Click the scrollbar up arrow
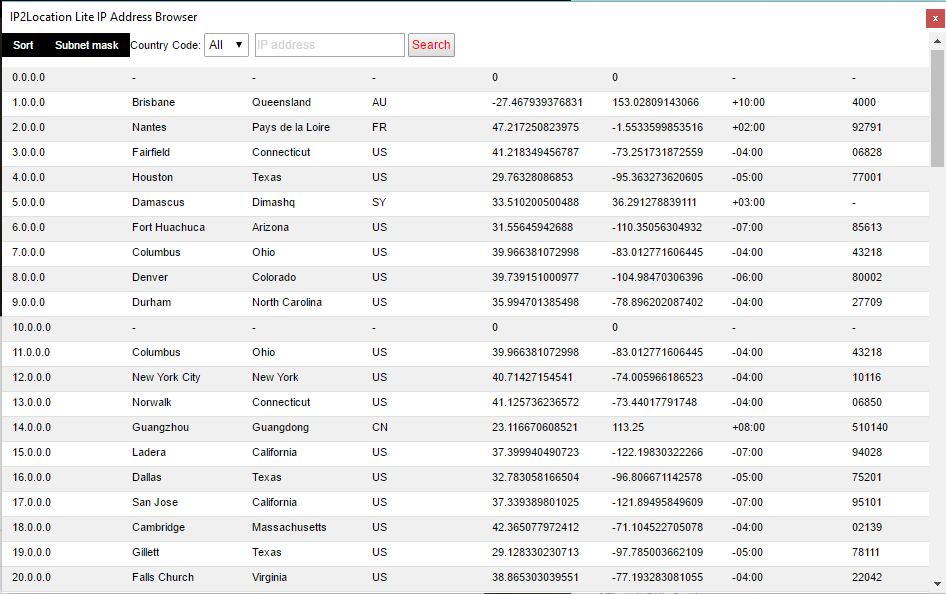This screenshot has width=946, height=594. tap(937, 41)
